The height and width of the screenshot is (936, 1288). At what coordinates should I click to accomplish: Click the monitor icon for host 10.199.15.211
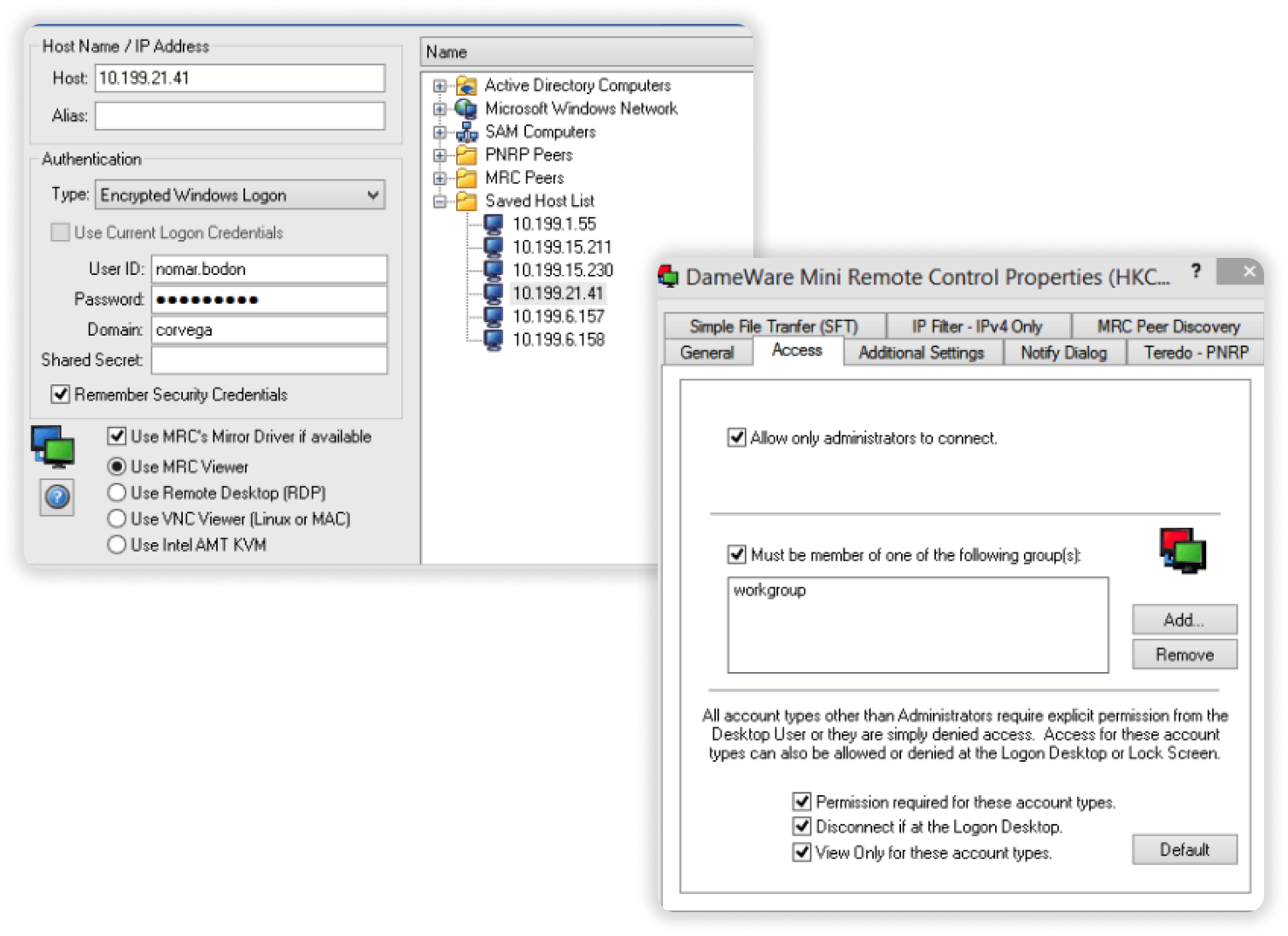(x=494, y=247)
